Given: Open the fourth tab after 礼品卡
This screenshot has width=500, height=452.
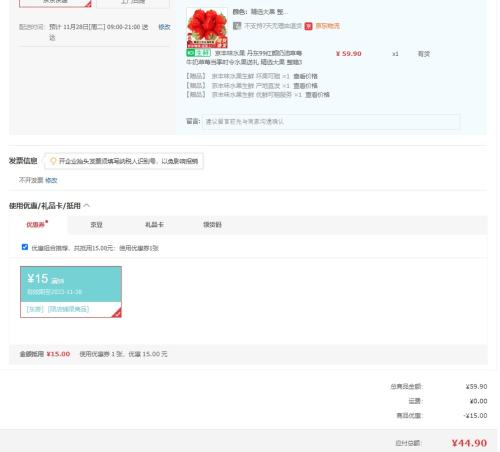Looking at the screenshot, I should click(212, 225).
